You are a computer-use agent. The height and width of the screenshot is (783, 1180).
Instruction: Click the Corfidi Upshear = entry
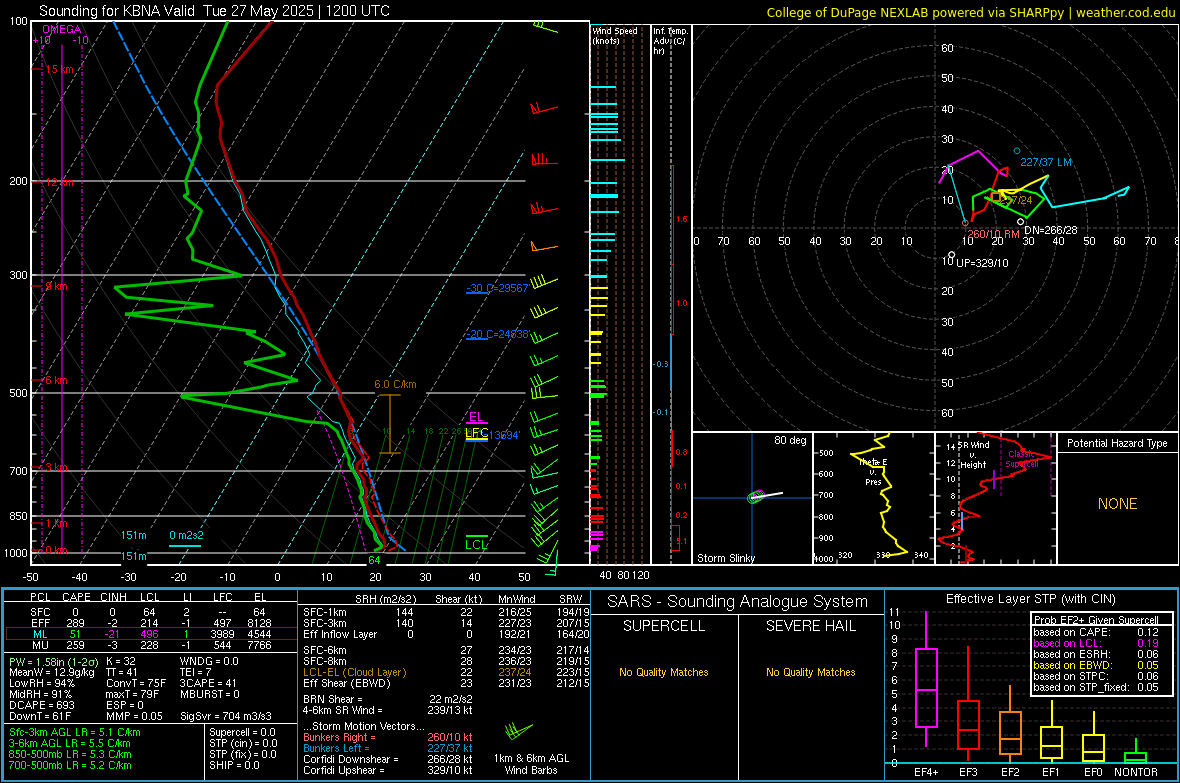click(x=388, y=770)
